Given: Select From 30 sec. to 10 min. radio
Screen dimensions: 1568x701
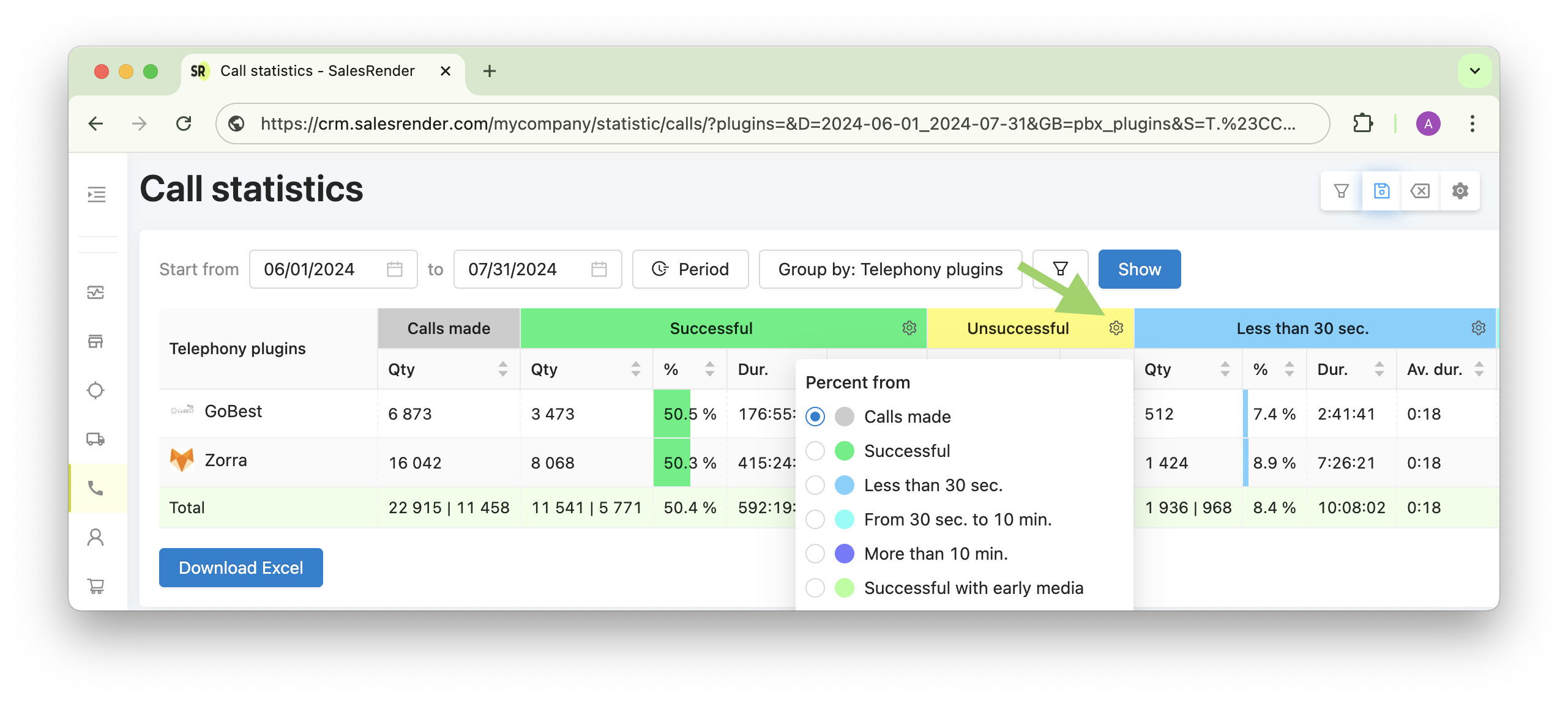Looking at the screenshot, I should pyautogui.click(x=815, y=519).
